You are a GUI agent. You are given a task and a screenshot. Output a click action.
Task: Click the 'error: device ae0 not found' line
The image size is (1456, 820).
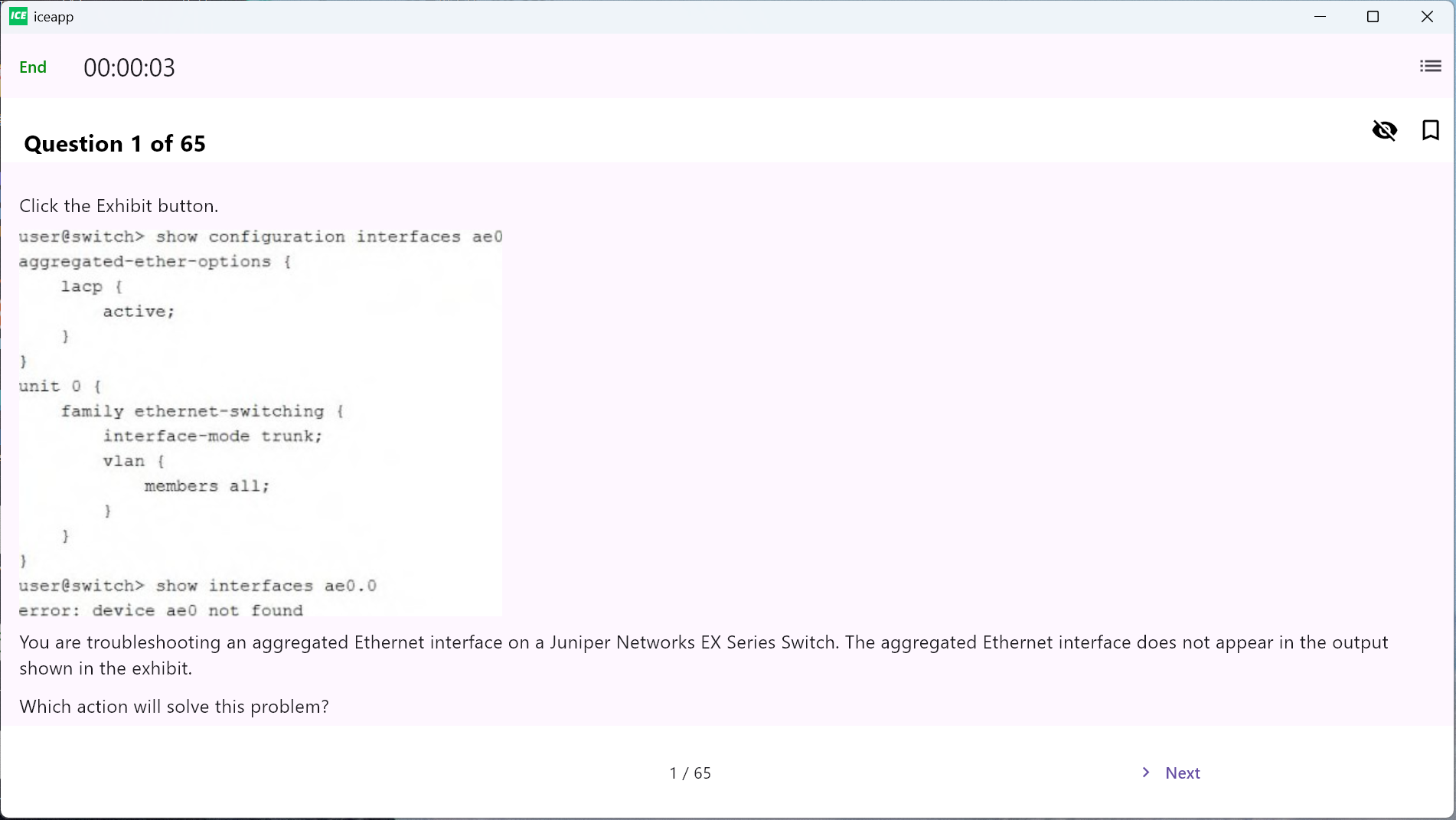pos(161,611)
